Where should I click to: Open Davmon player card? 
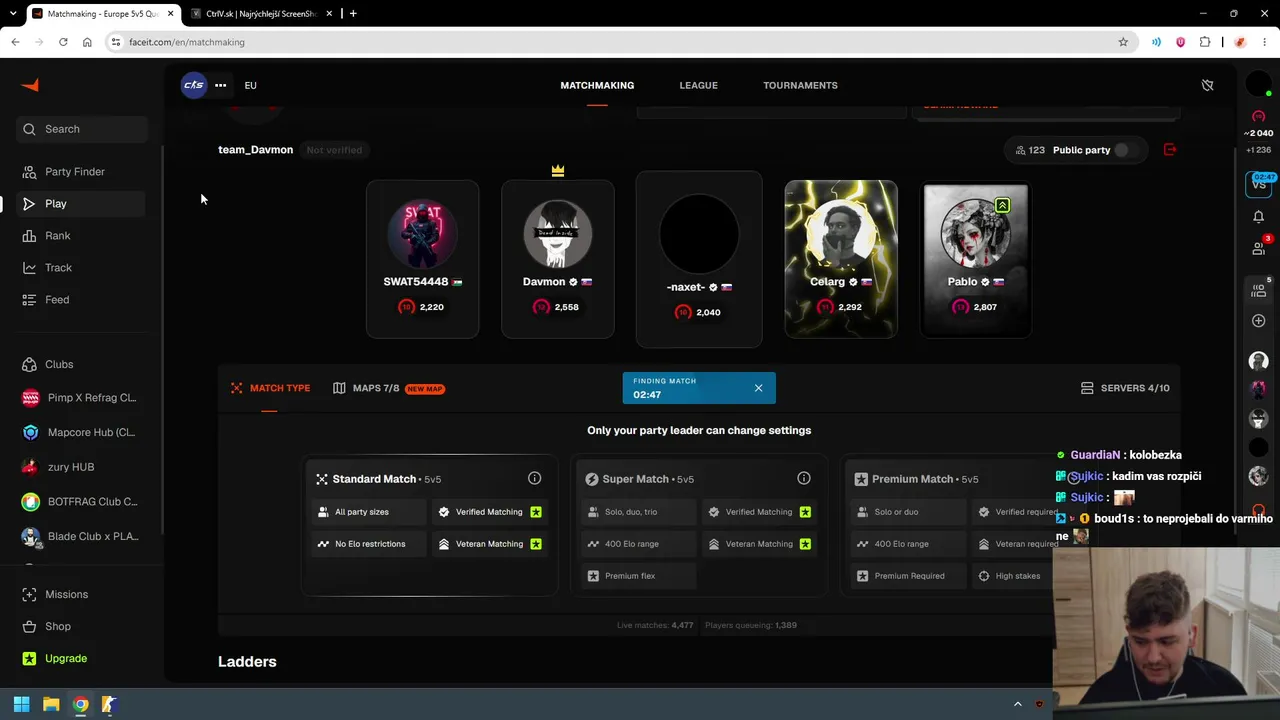(558, 259)
